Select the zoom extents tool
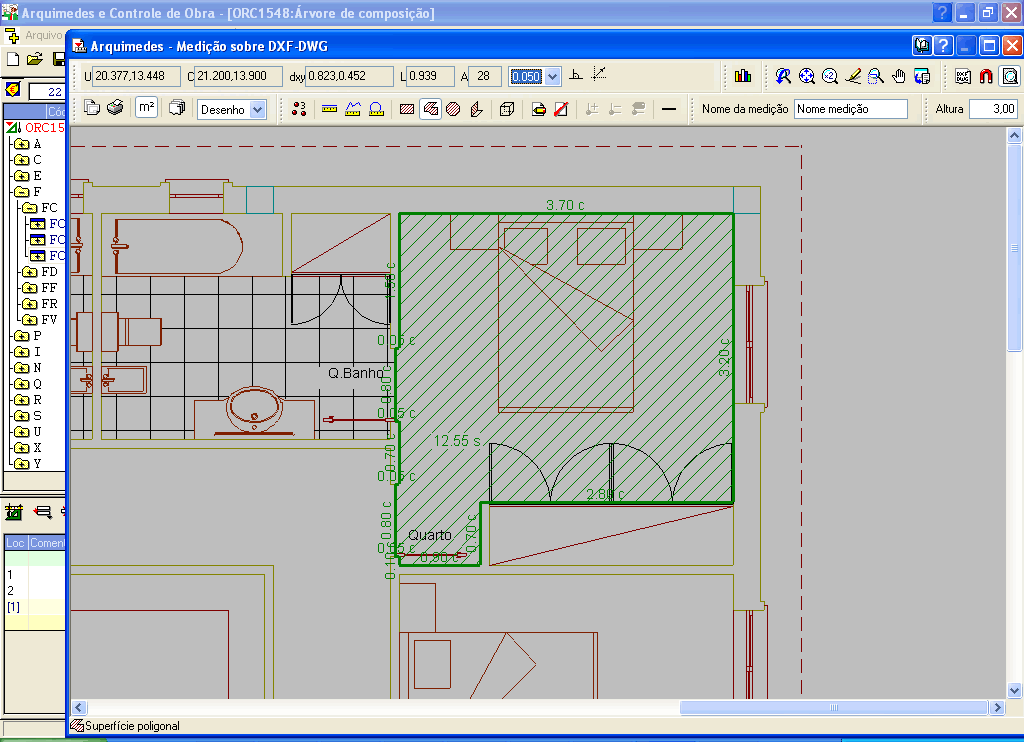 coord(807,76)
